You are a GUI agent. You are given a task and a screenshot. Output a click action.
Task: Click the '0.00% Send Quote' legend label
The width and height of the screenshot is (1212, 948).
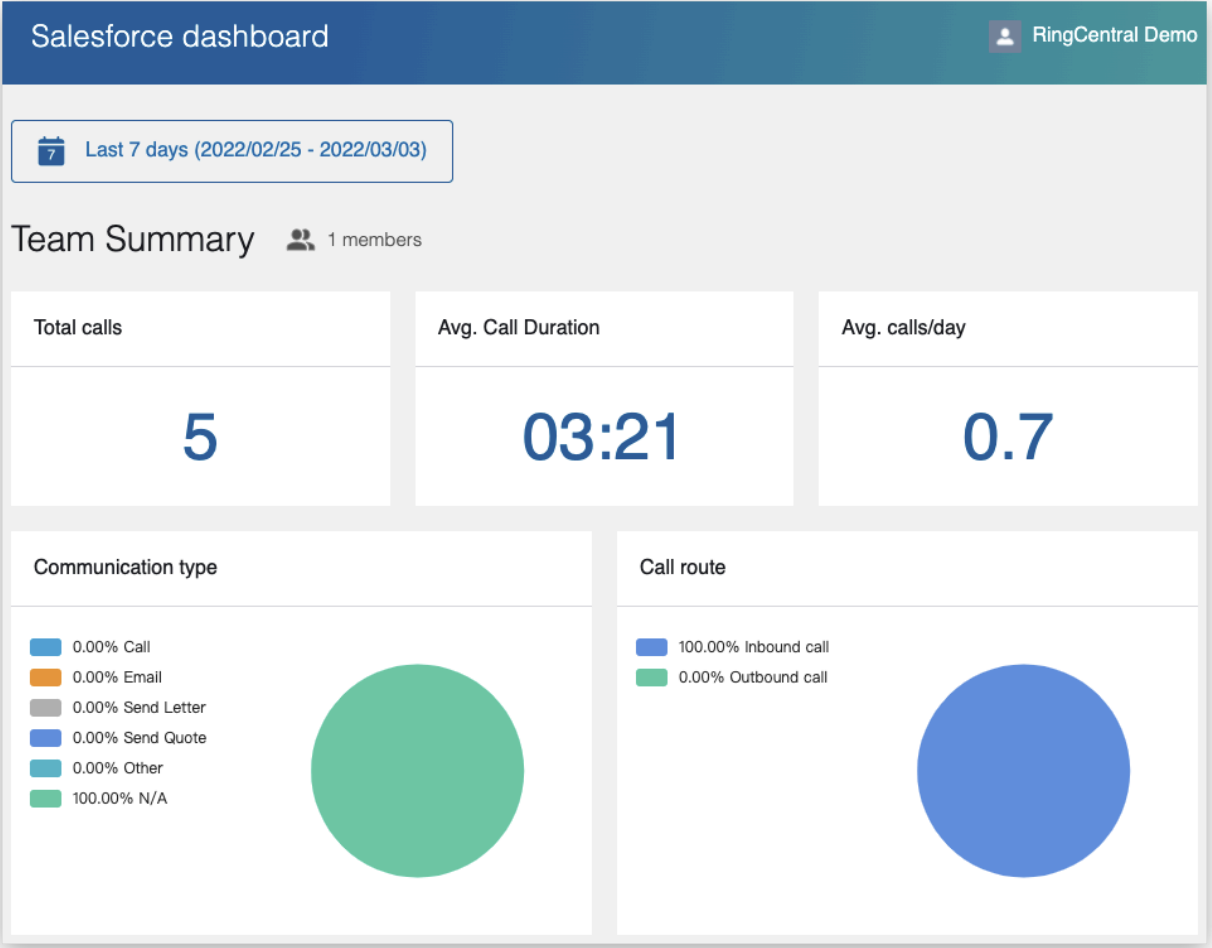(140, 738)
